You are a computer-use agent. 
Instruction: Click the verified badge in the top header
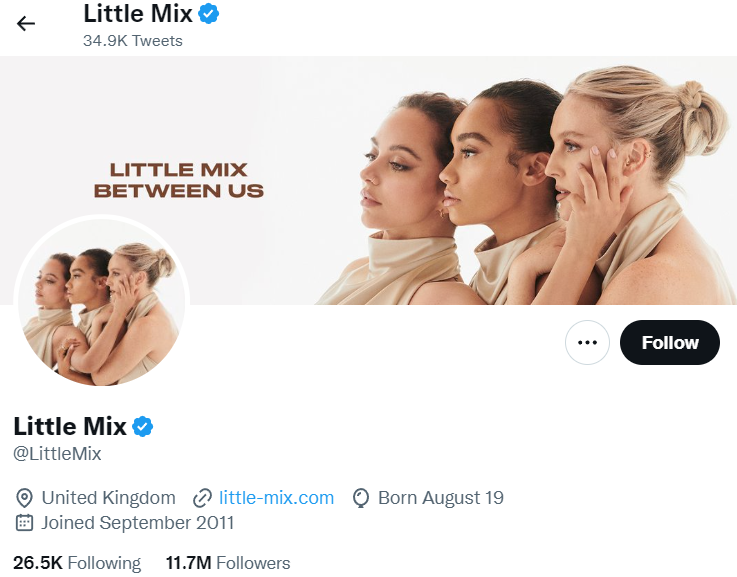[209, 14]
